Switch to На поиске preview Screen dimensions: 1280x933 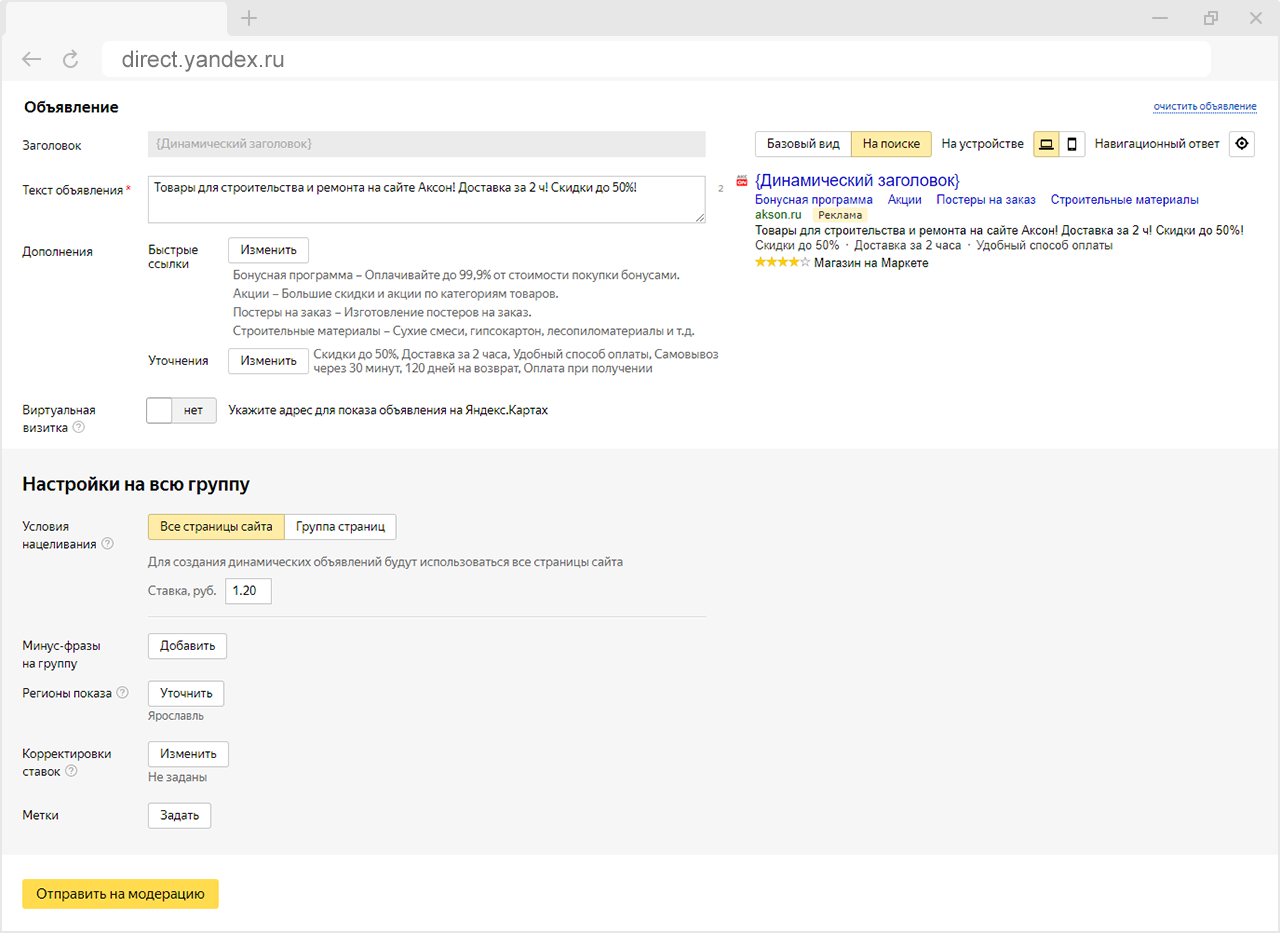891,144
